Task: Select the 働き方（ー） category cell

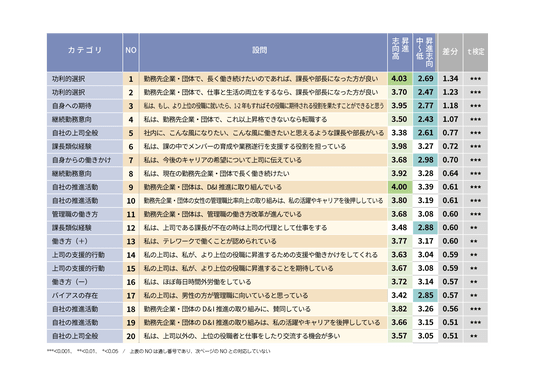Action: point(84,282)
